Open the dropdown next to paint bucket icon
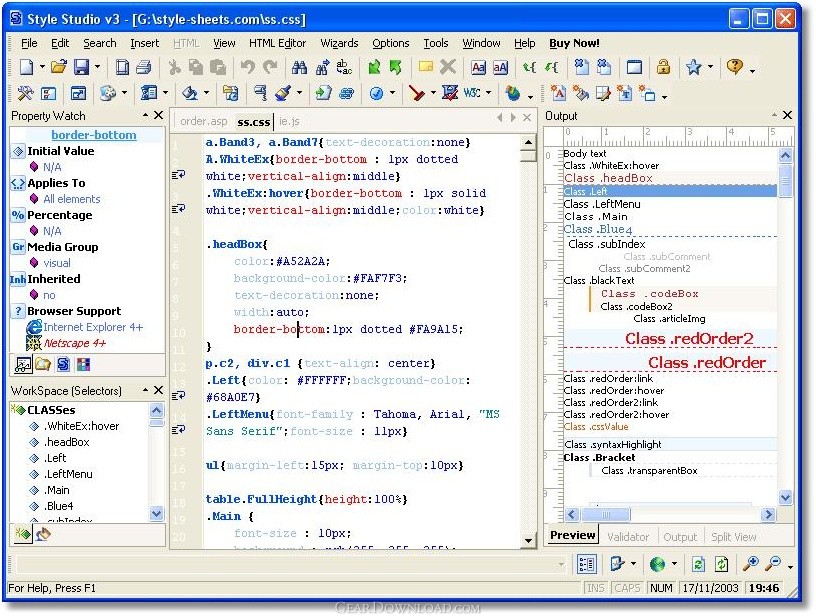 pyautogui.click(x=206, y=94)
